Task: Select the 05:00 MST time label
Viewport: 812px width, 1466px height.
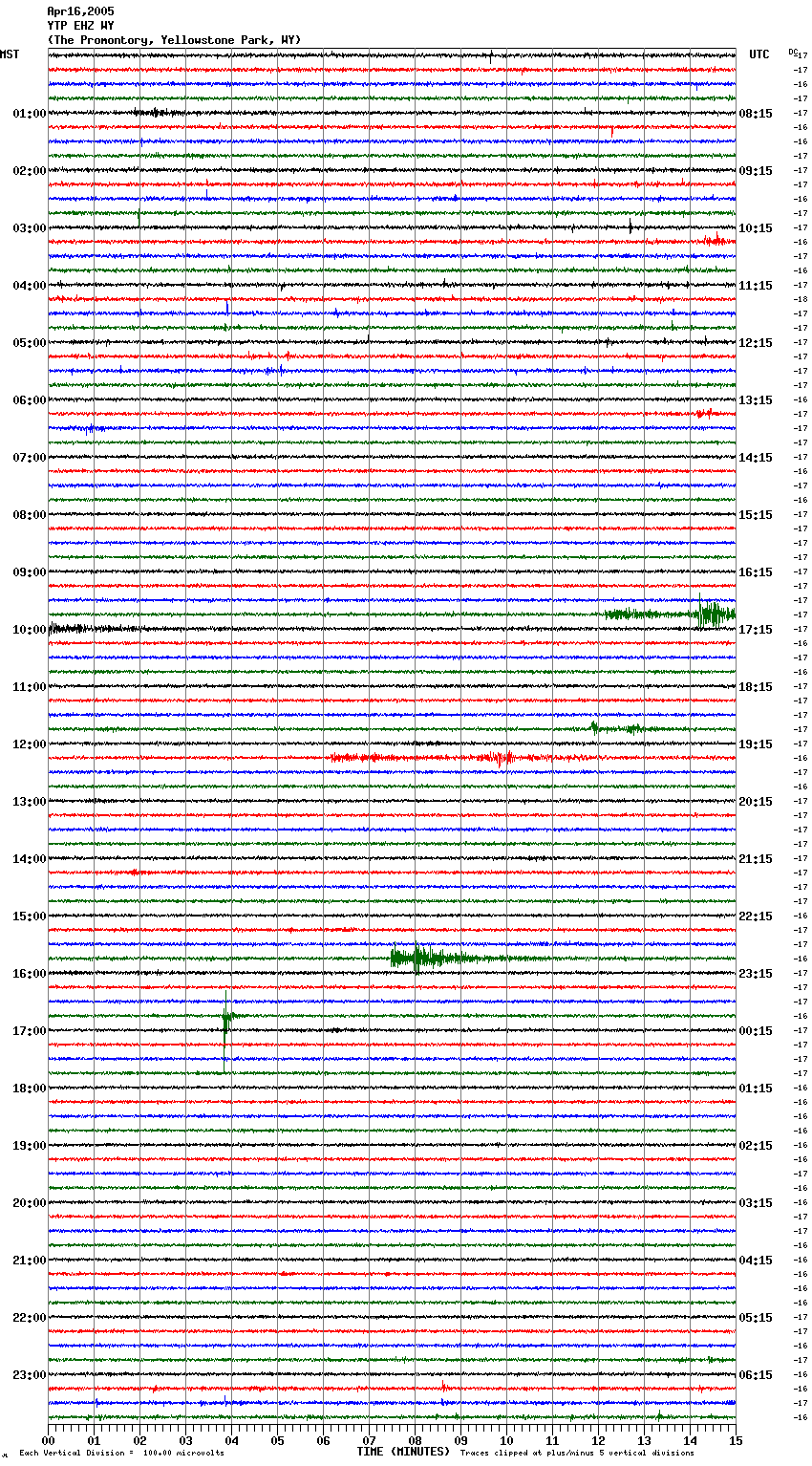Action: point(30,343)
